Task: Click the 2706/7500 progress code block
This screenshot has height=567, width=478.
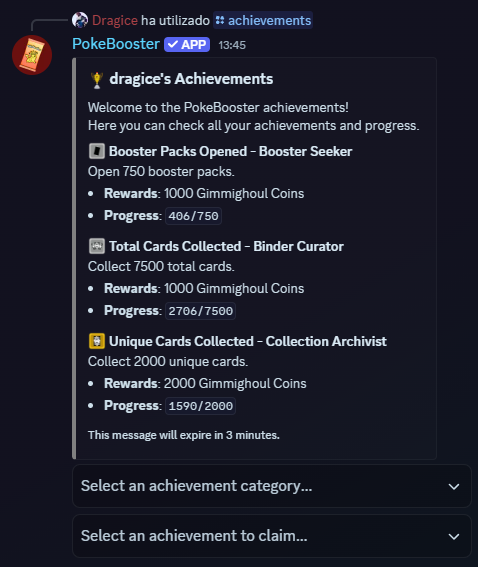Action: (x=201, y=311)
